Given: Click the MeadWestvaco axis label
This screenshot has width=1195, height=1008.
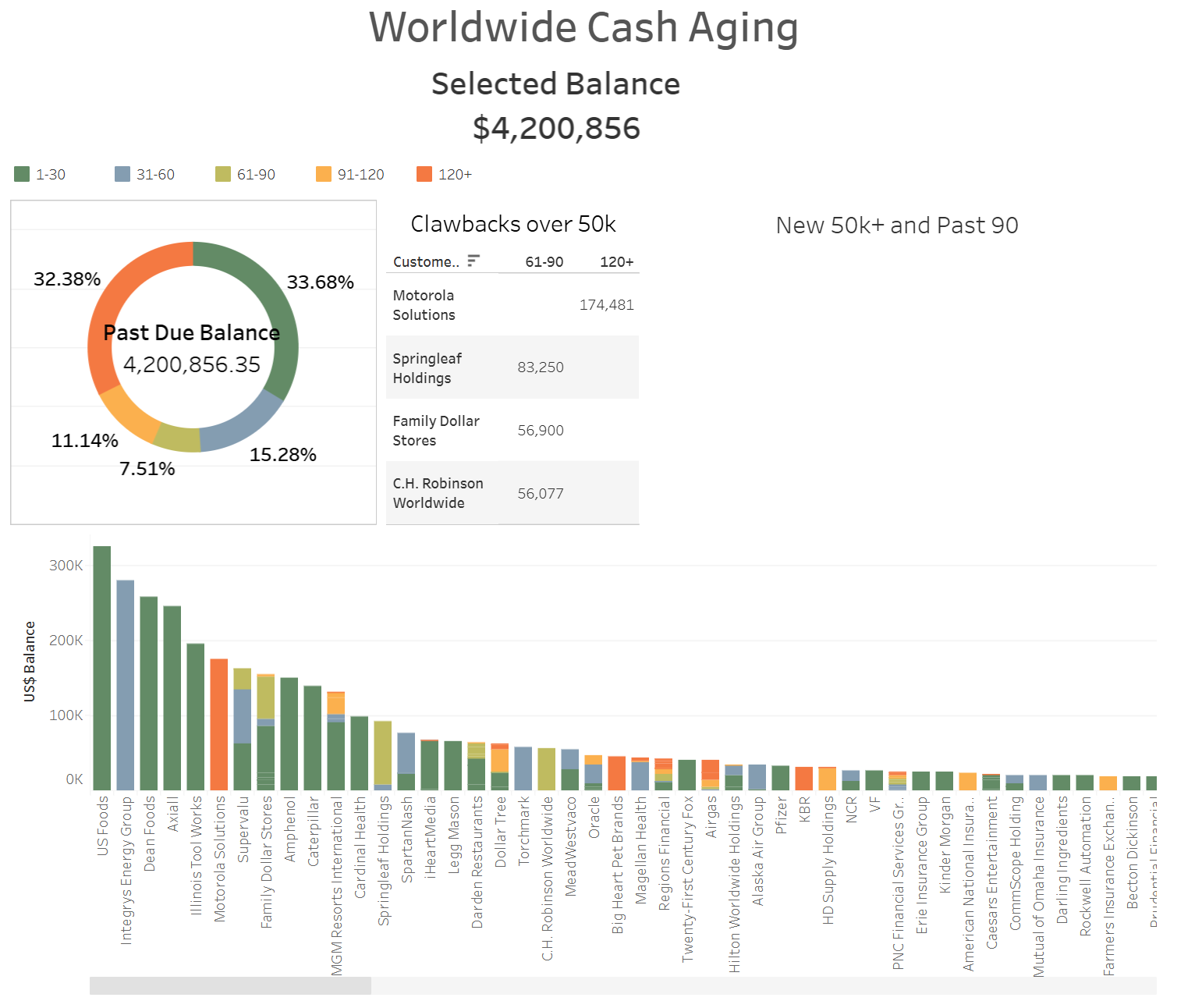Looking at the screenshot, I should point(570,847).
